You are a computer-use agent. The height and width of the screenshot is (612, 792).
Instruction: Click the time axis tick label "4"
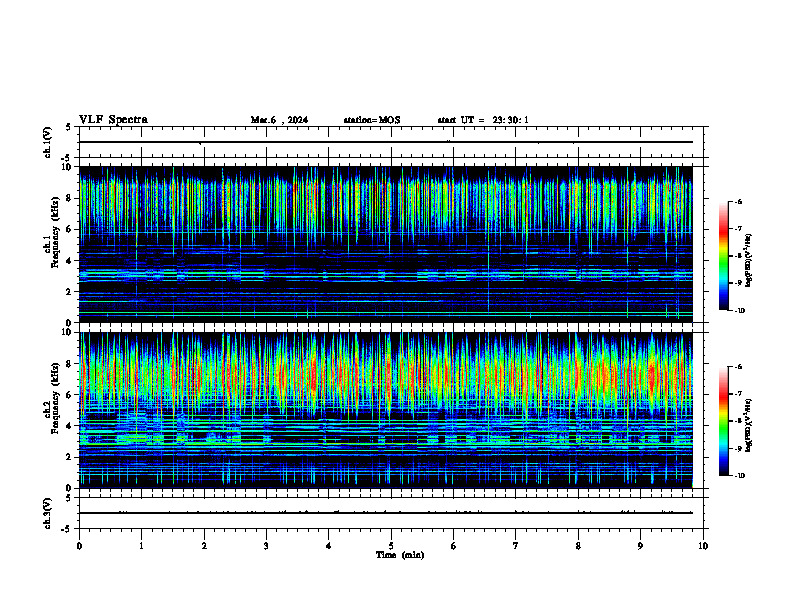tap(329, 546)
